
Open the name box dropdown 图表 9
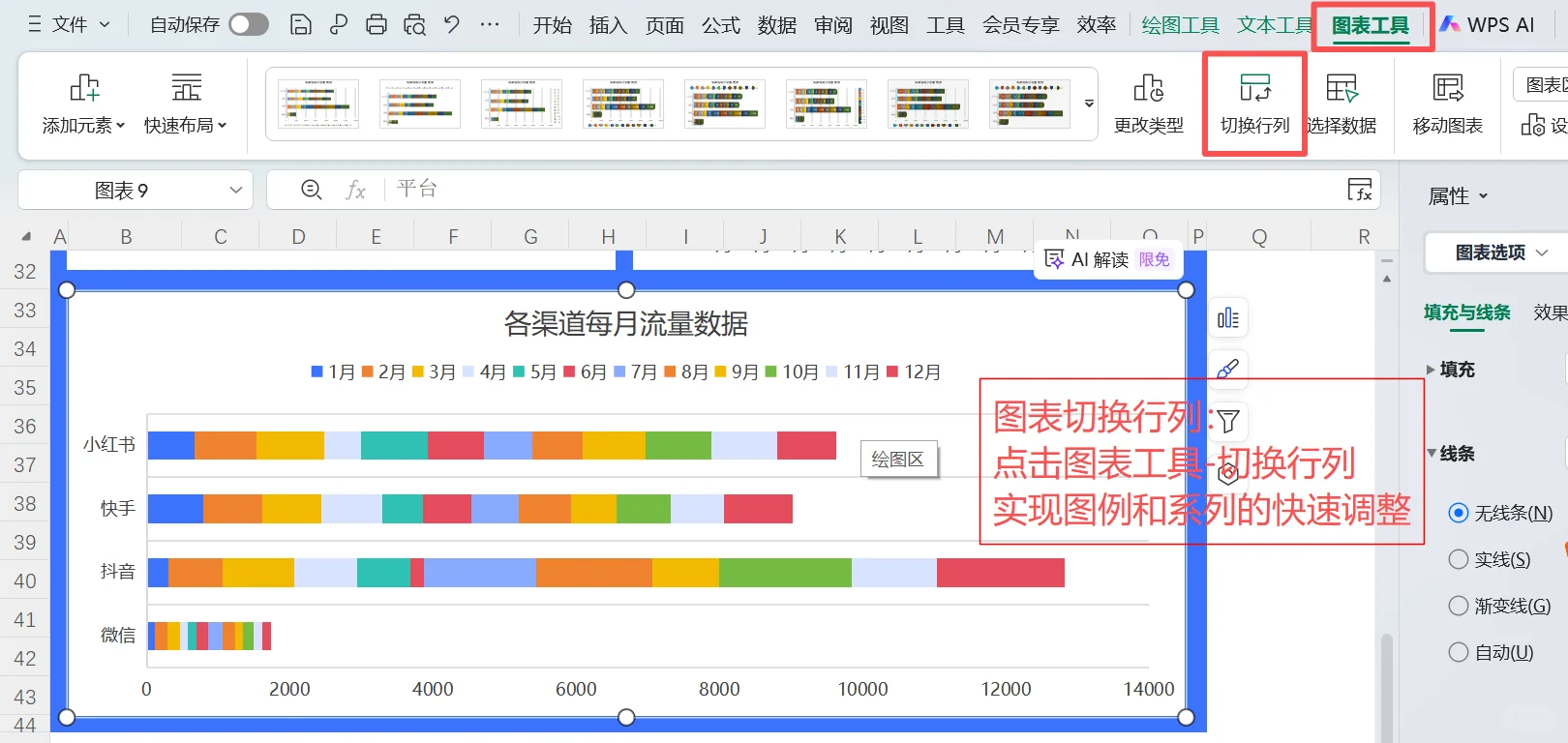click(236, 190)
